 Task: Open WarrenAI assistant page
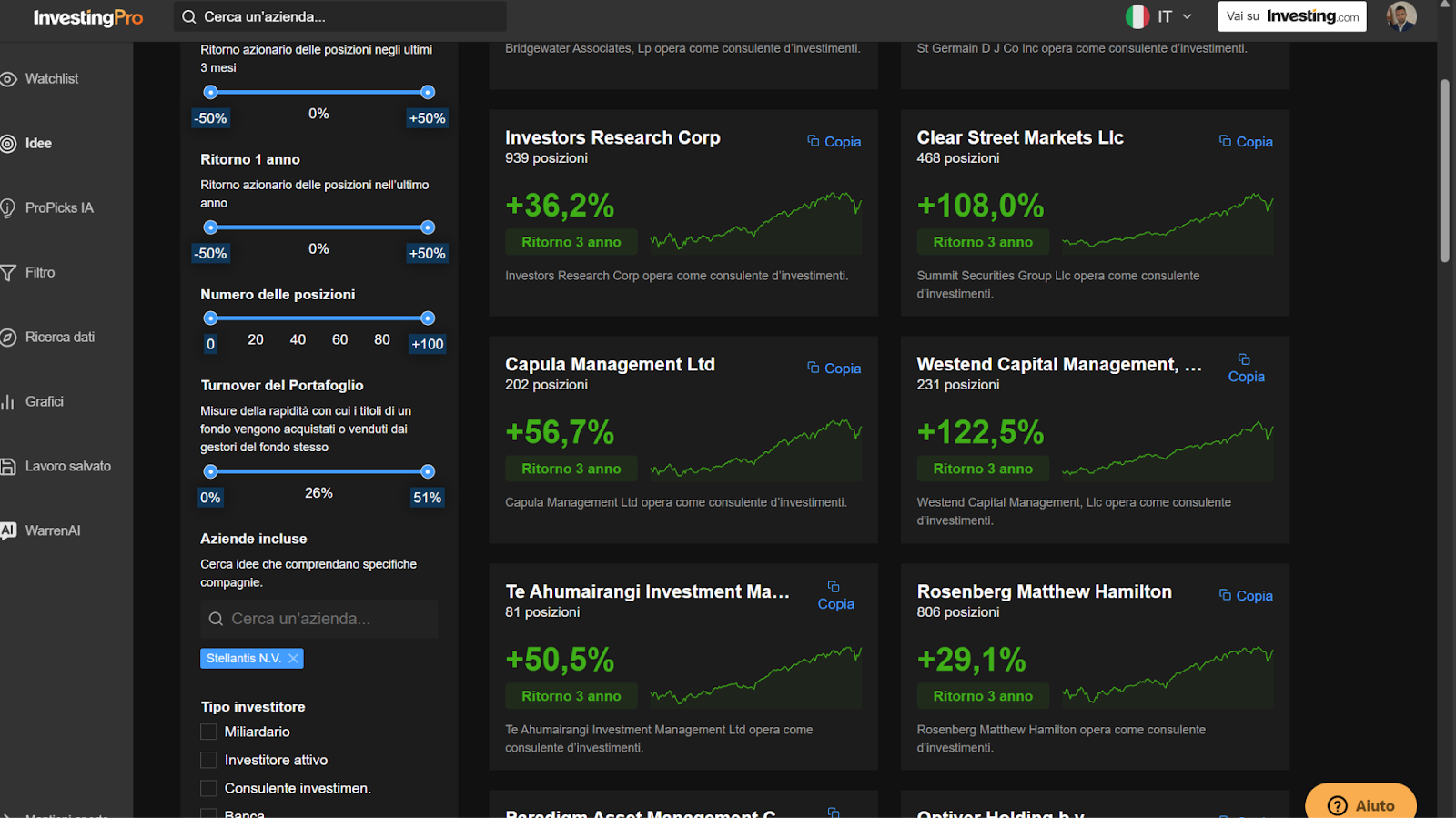coord(53,531)
